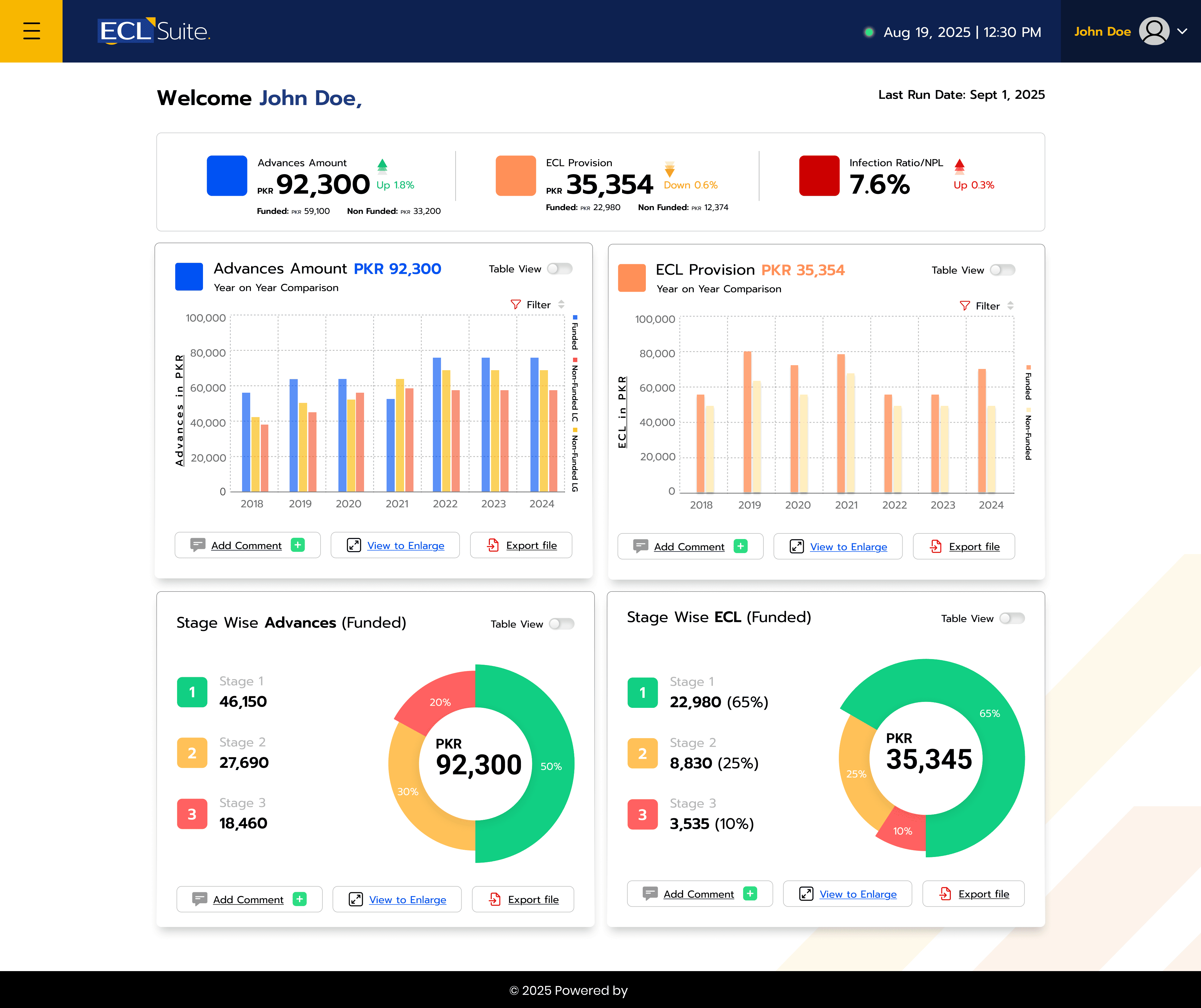Viewport: 1201px width, 1008px height.
Task: Click the export file icon in Stage Wise ECL
Action: 945,894
